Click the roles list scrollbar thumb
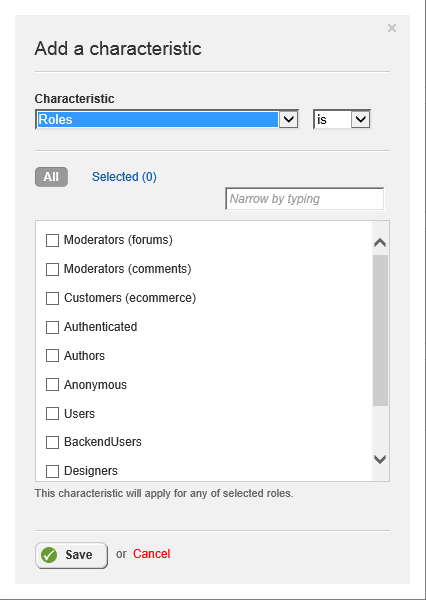The width and height of the screenshot is (426, 600). point(380,330)
